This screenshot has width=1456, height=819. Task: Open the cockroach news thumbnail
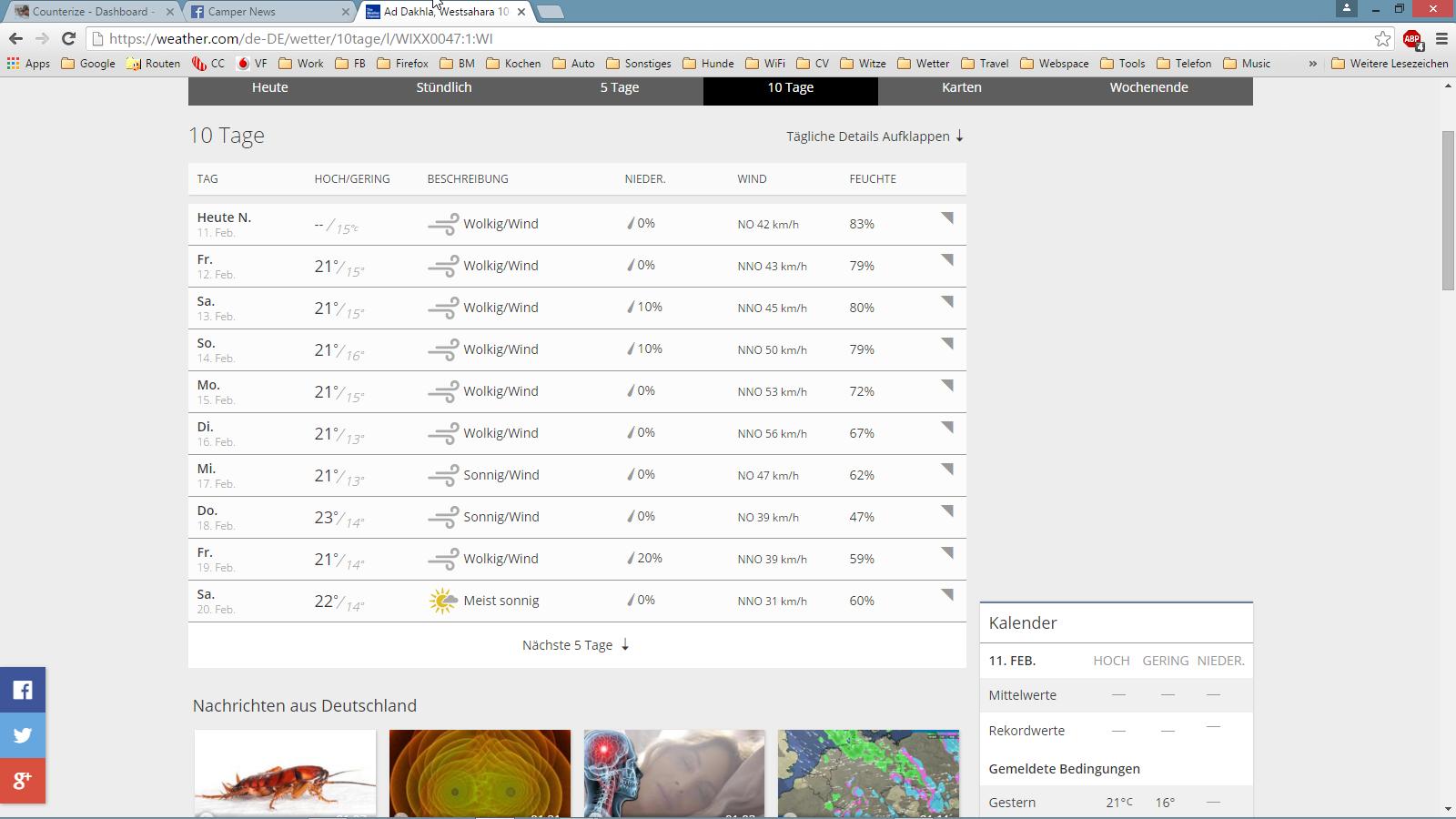285,773
